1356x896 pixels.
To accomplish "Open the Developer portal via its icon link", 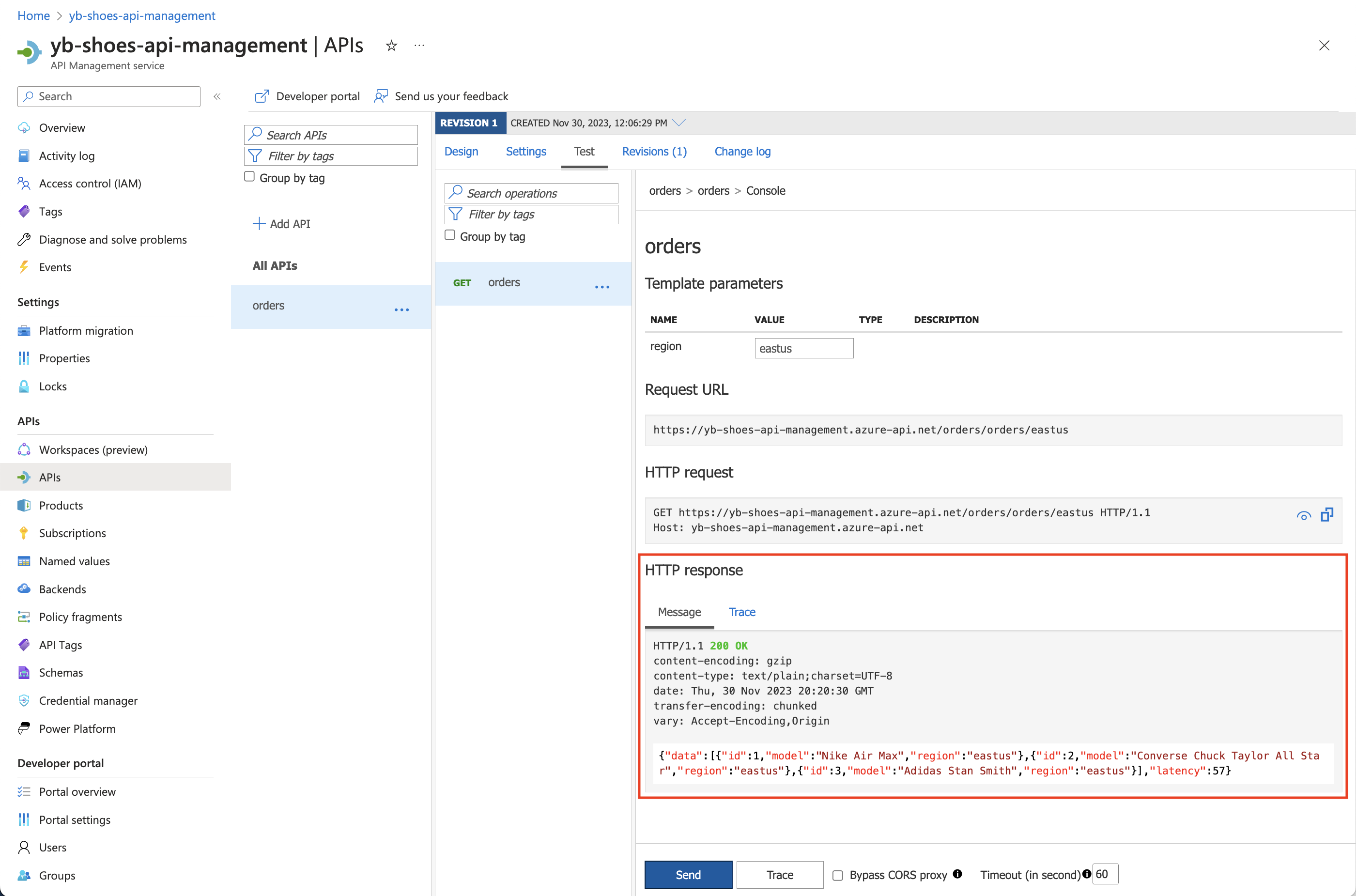I will tap(262, 96).
